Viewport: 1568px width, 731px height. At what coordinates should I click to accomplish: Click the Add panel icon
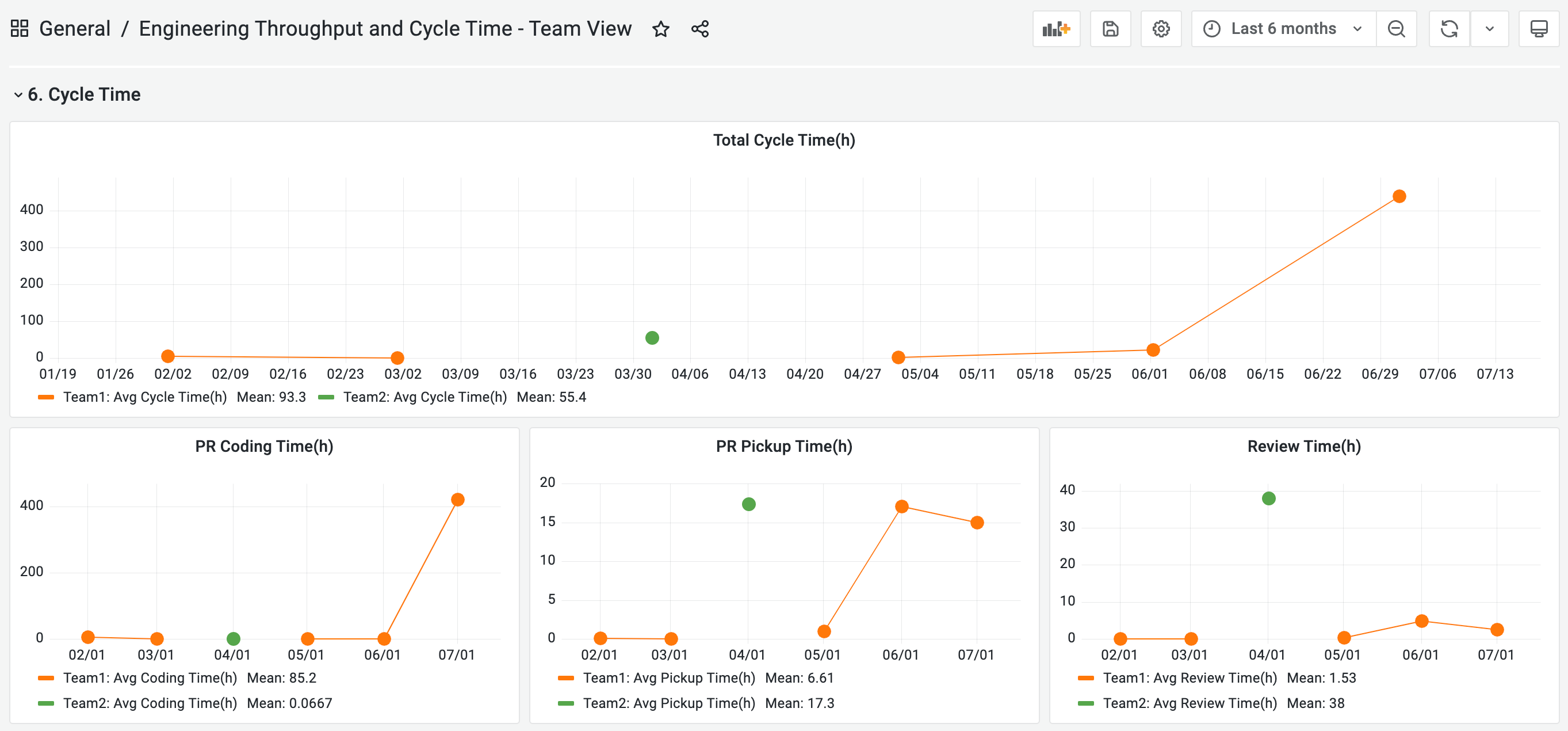(1055, 29)
